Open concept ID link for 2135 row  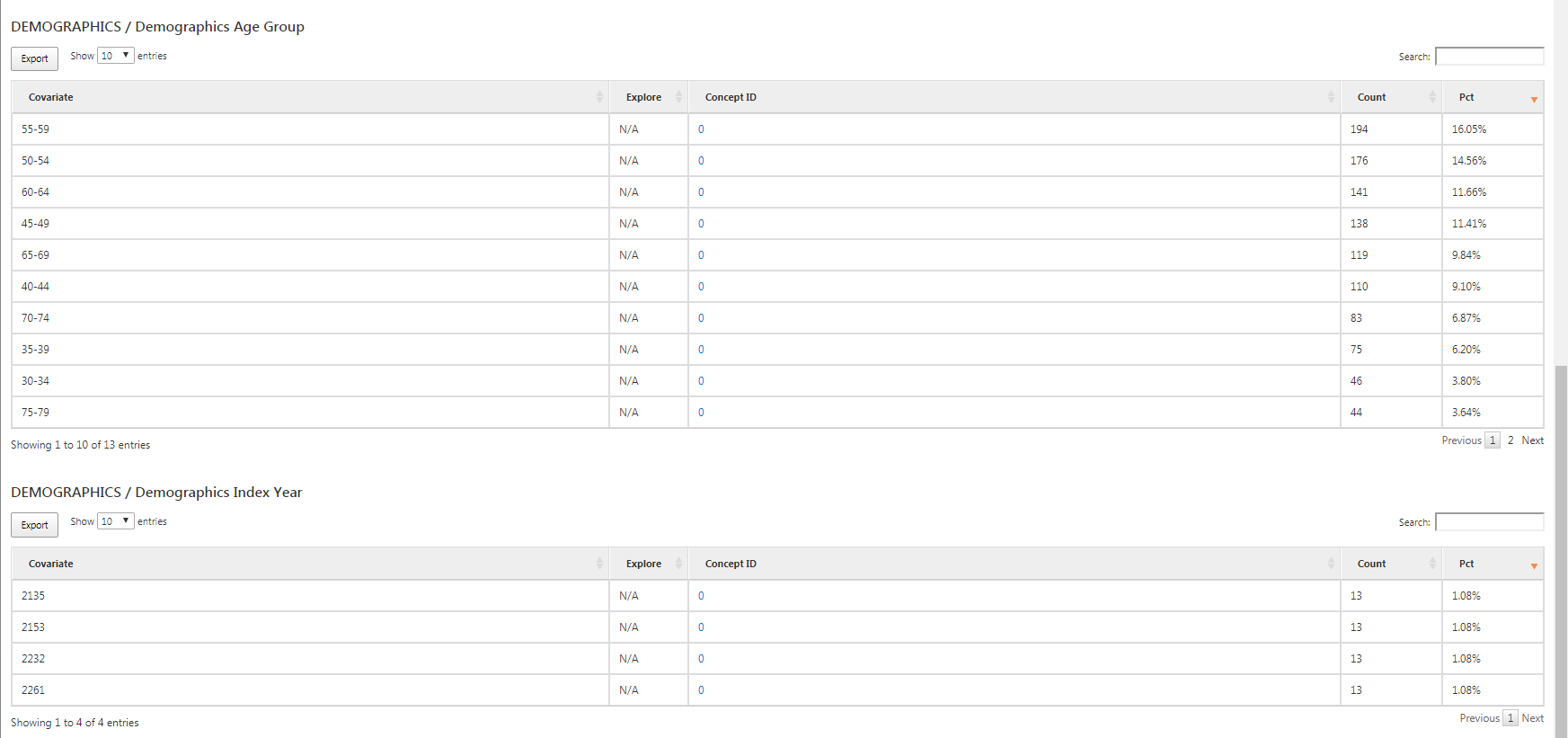click(x=701, y=596)
